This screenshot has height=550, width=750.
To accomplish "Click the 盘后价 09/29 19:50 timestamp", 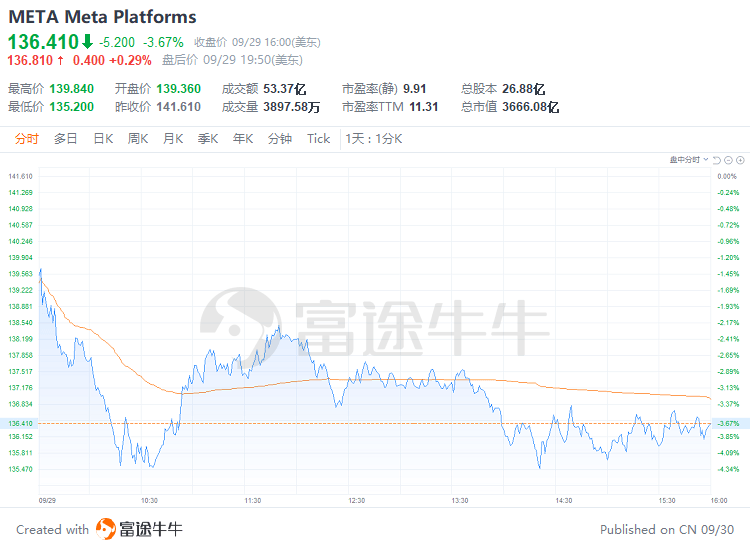I will 232,60.
